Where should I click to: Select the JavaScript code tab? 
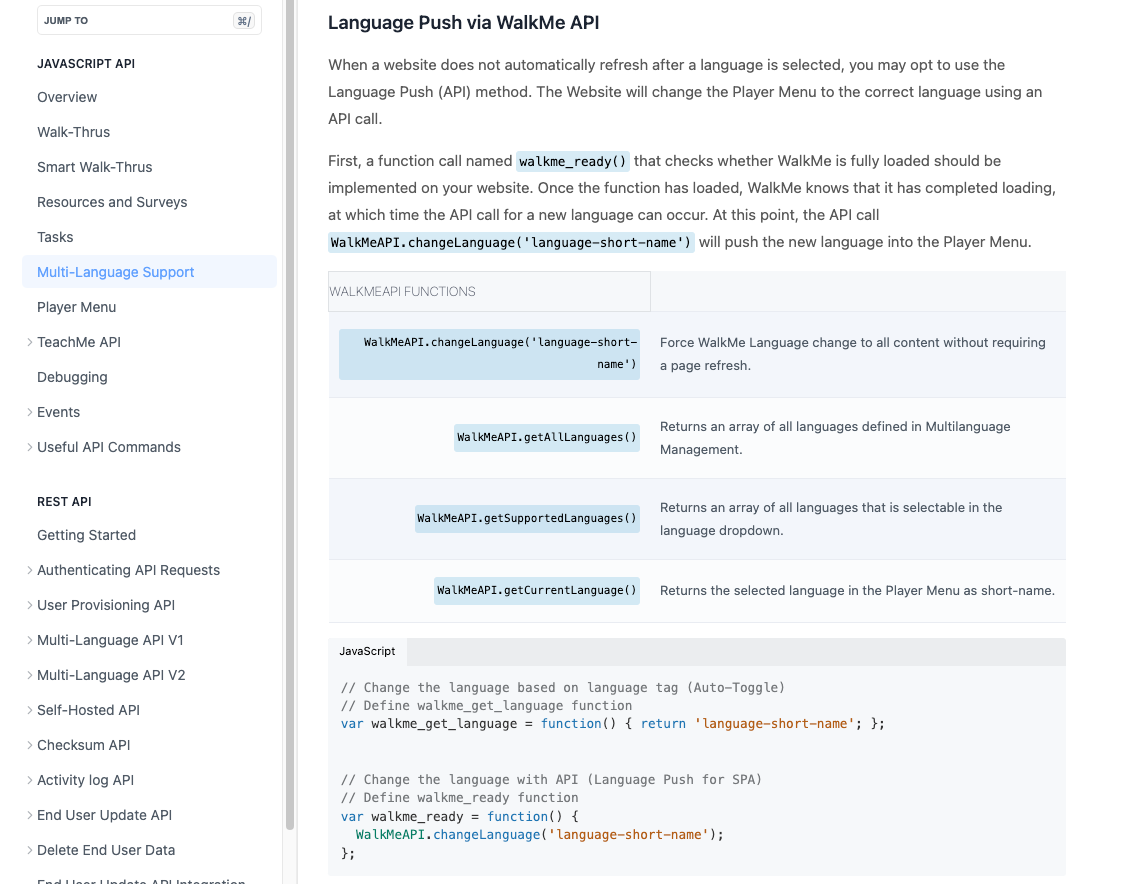click(x=367, y=651)
